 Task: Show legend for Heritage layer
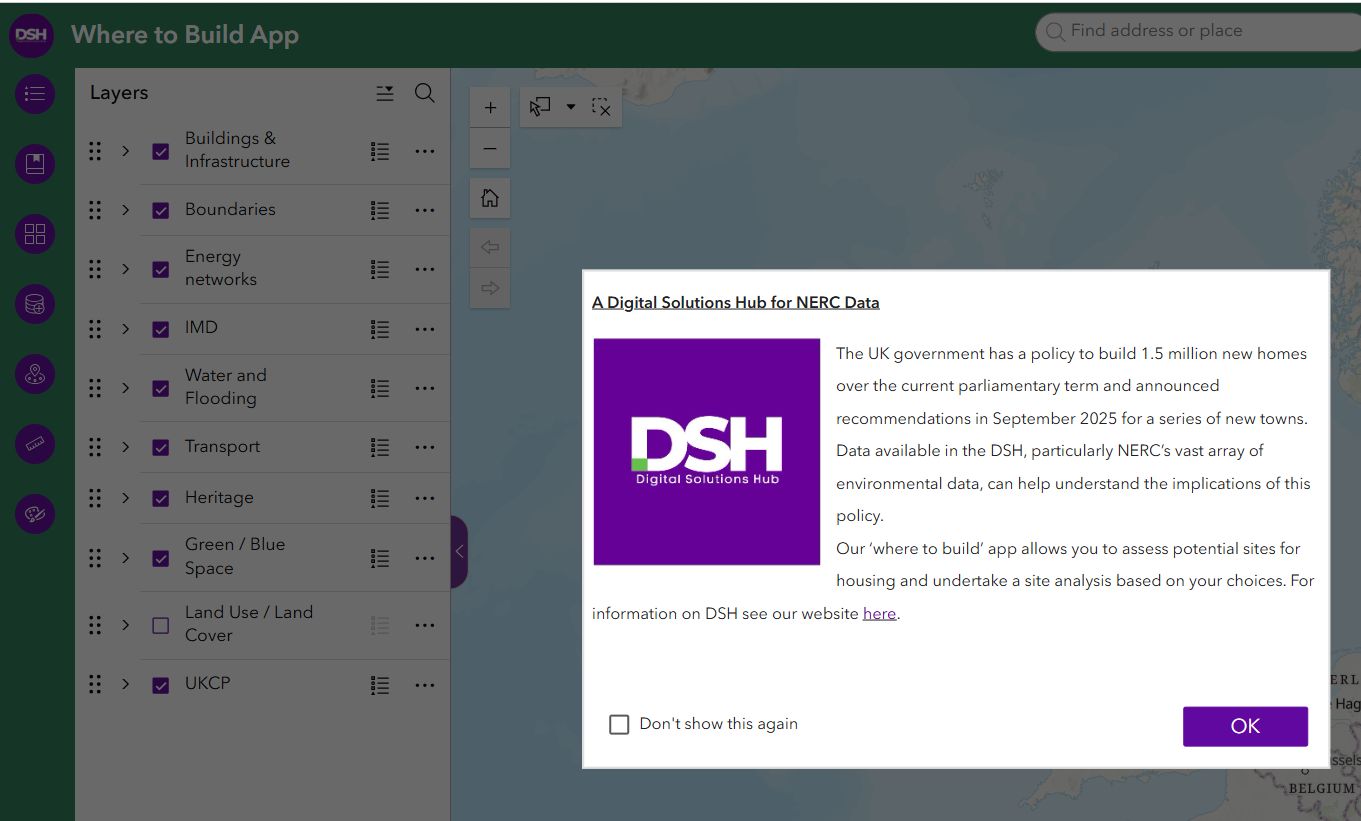[x=380, y=498]
